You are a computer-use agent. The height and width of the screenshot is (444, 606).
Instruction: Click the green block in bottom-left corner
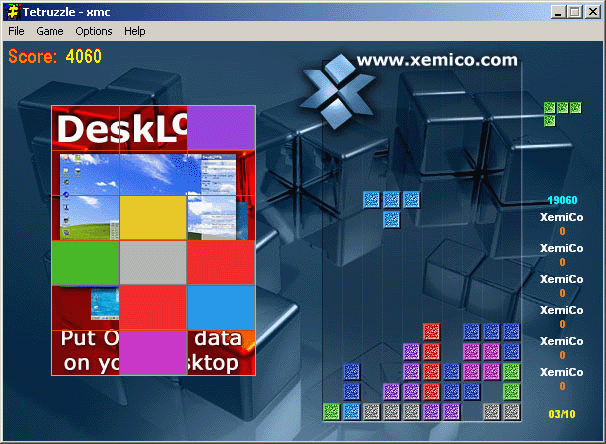coord(332,412)
